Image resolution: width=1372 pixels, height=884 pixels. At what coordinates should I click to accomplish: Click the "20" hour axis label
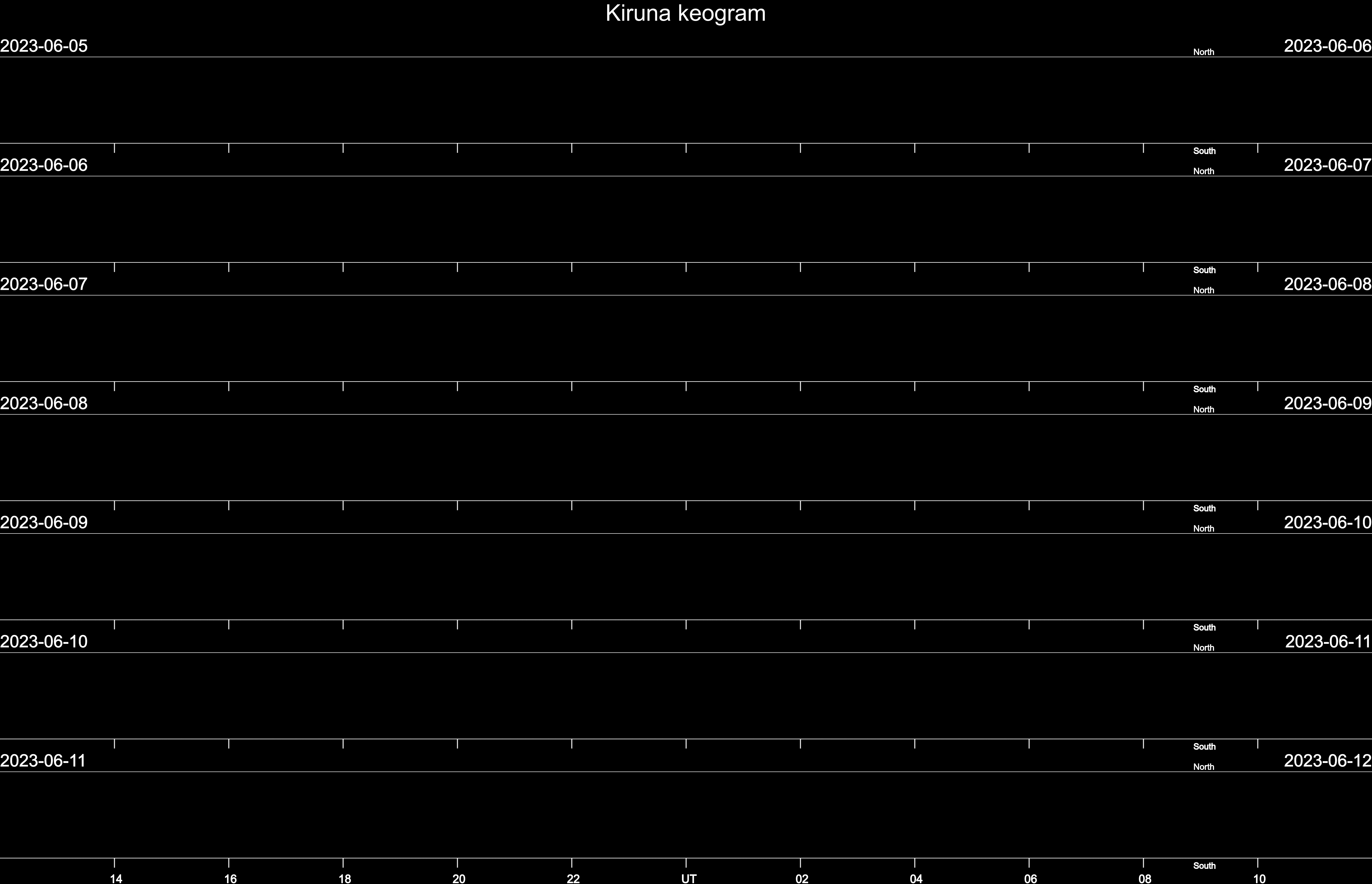[459, 878]
